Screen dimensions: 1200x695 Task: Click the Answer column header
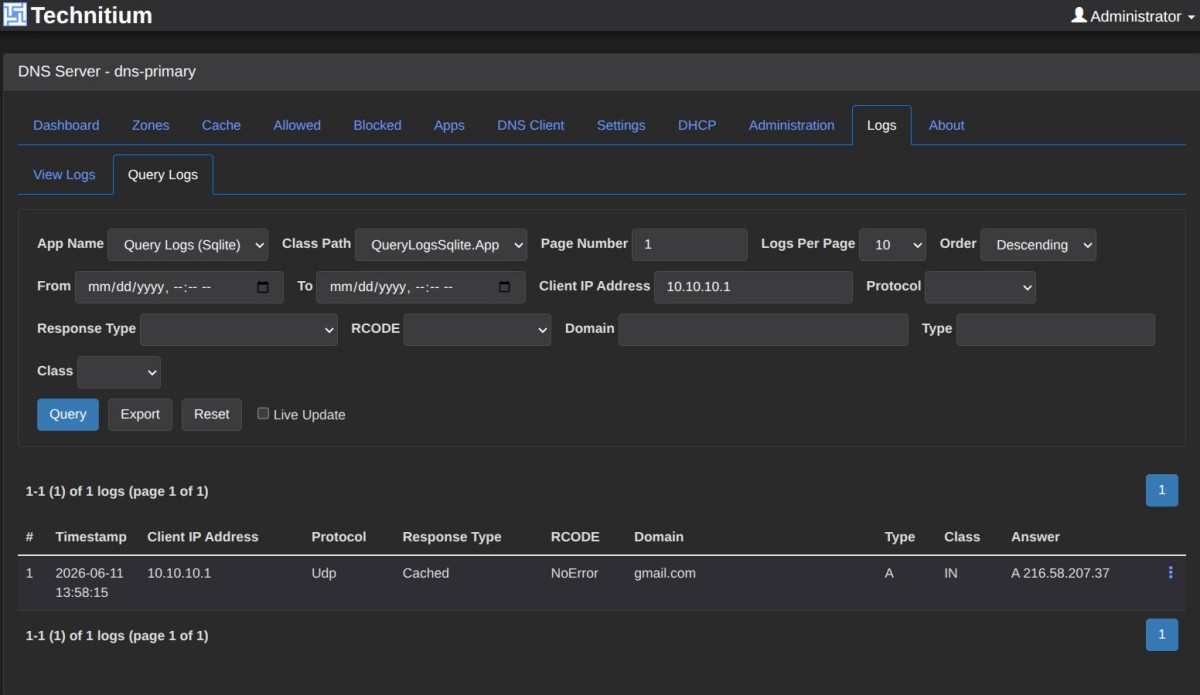(1035, 537)
